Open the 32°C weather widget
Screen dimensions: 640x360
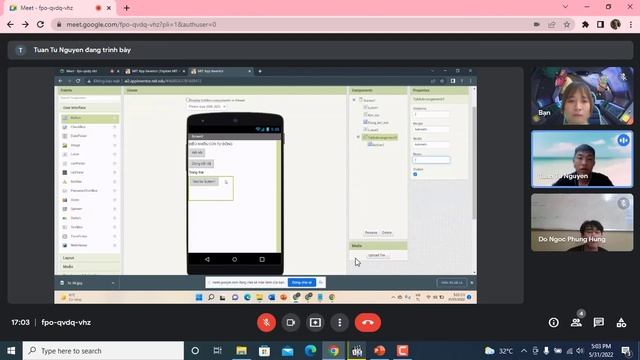pyautogui.click(x=499, y=351)
